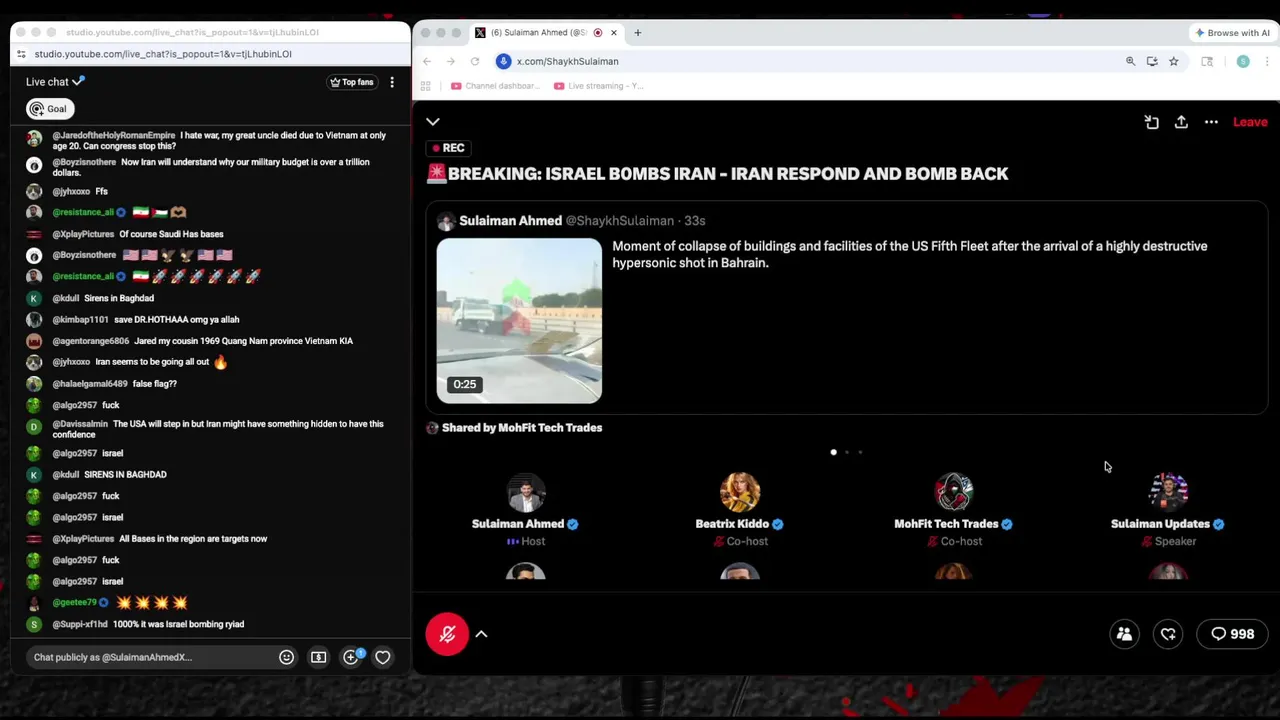Click the X tab titled Sulaiman Ahmed
The image size is (1280, 720).
coord(546,32)
